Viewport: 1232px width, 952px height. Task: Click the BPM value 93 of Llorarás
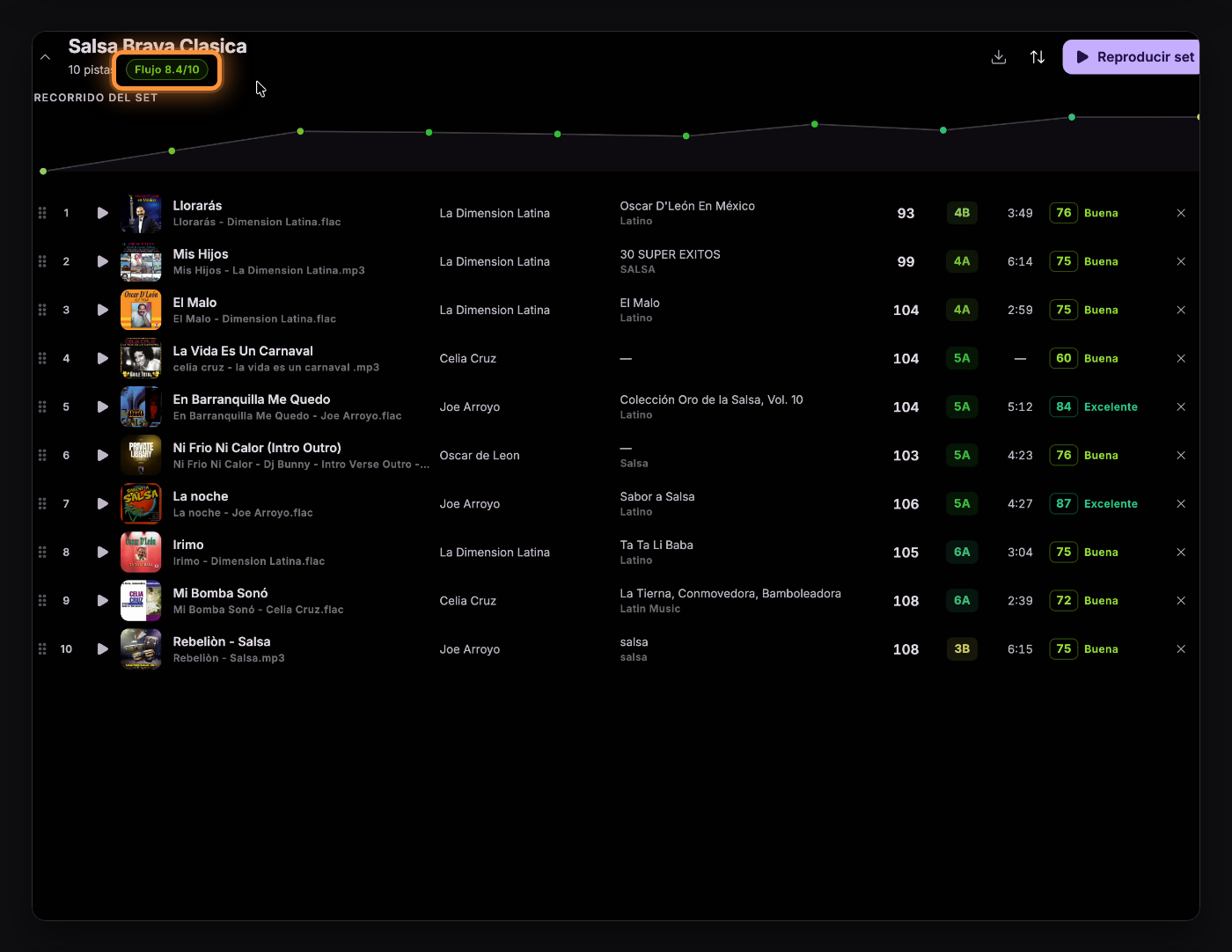click(906, 214)
